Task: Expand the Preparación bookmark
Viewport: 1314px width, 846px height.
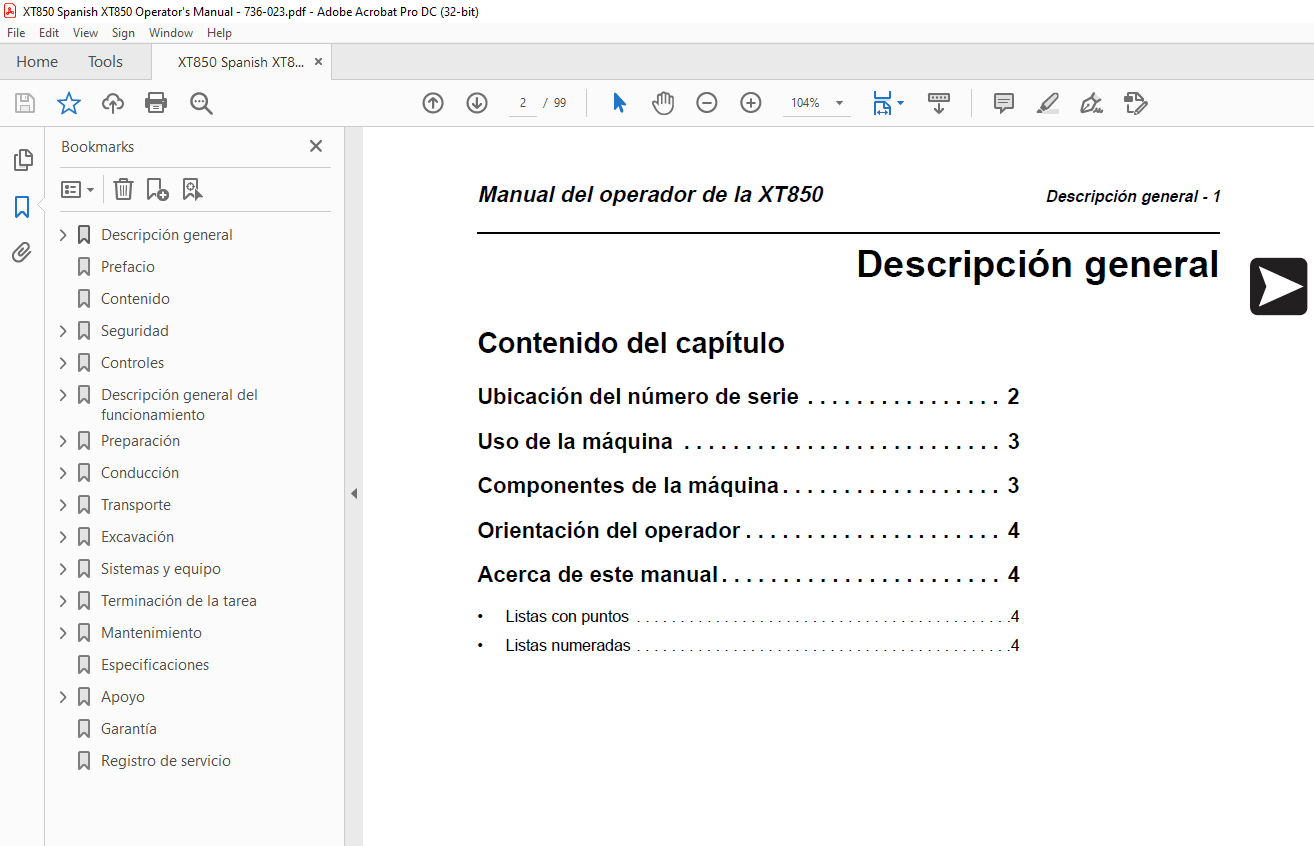Action: [x=63, y=441]
